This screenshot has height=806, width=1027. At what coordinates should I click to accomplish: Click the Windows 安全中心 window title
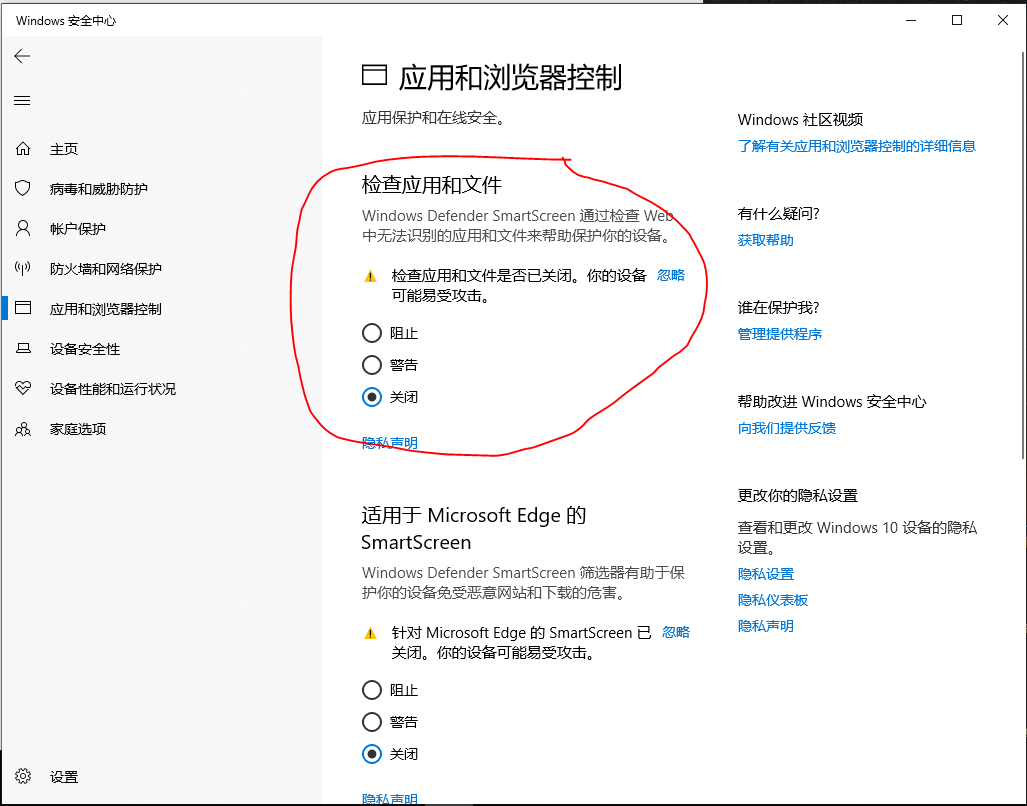pos(65,21)
